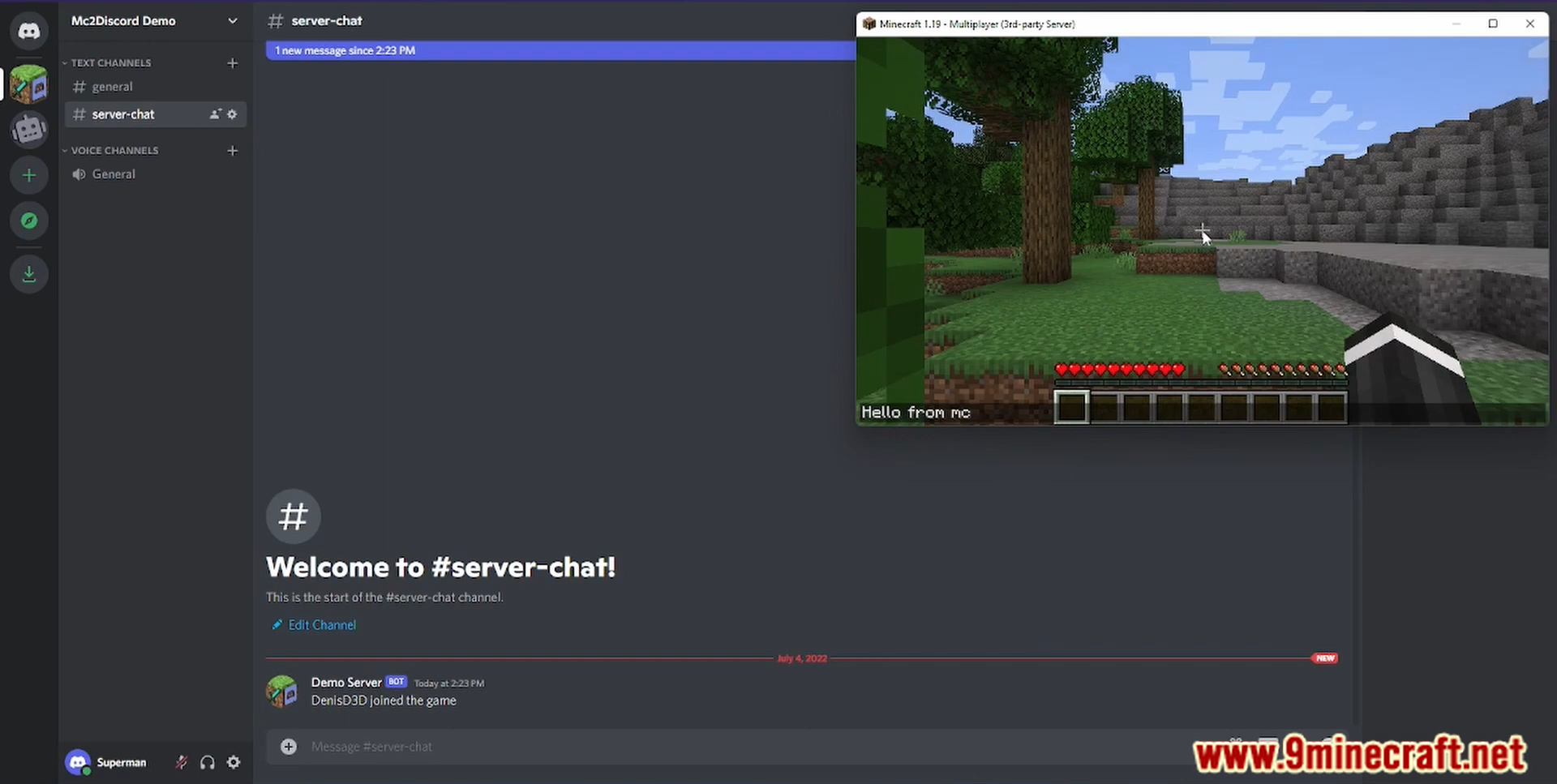Click the new message since 2:23 PM bar
1557x784 pixels.
560,50
